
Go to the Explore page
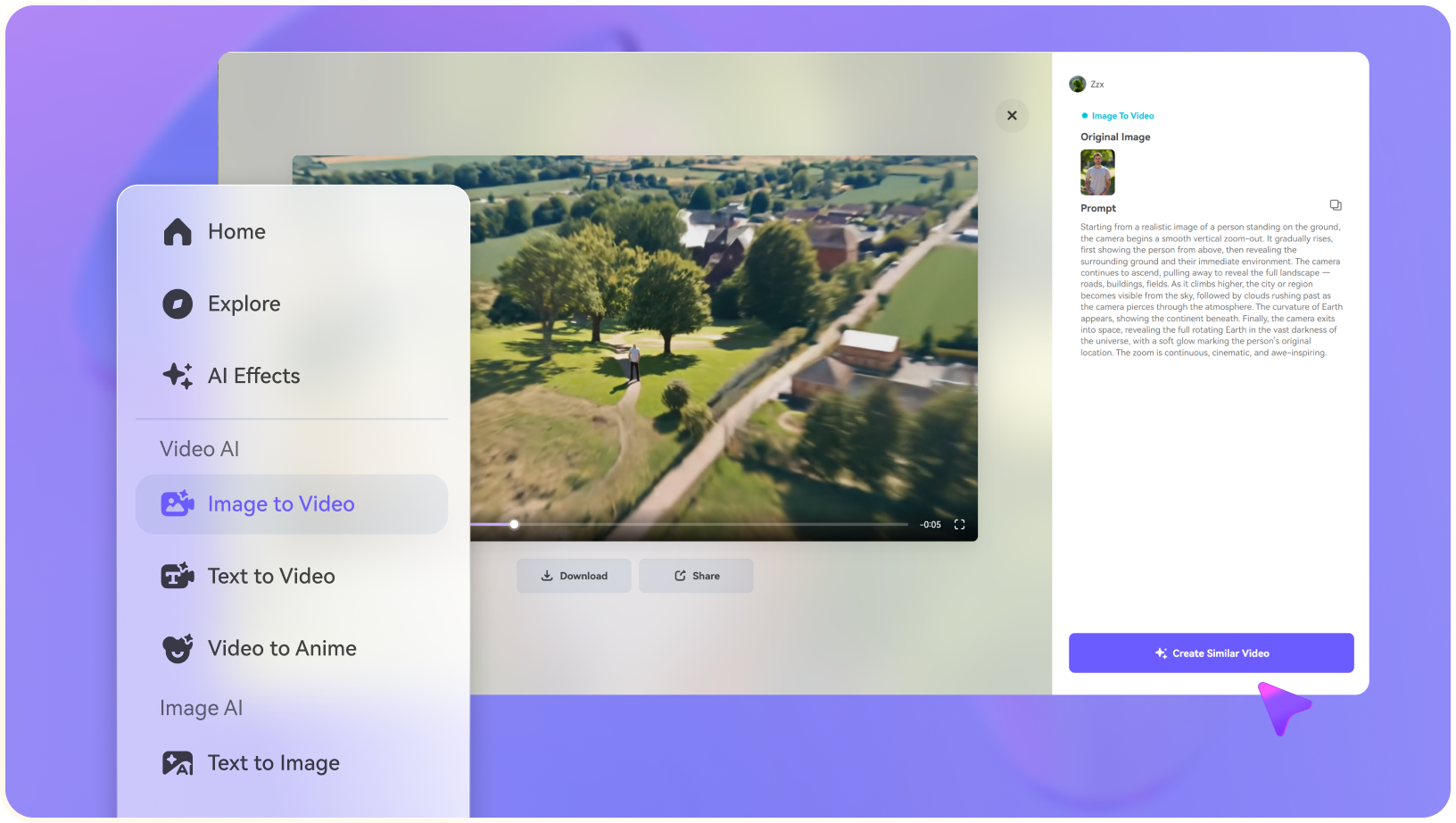click(x=244, y=304)
